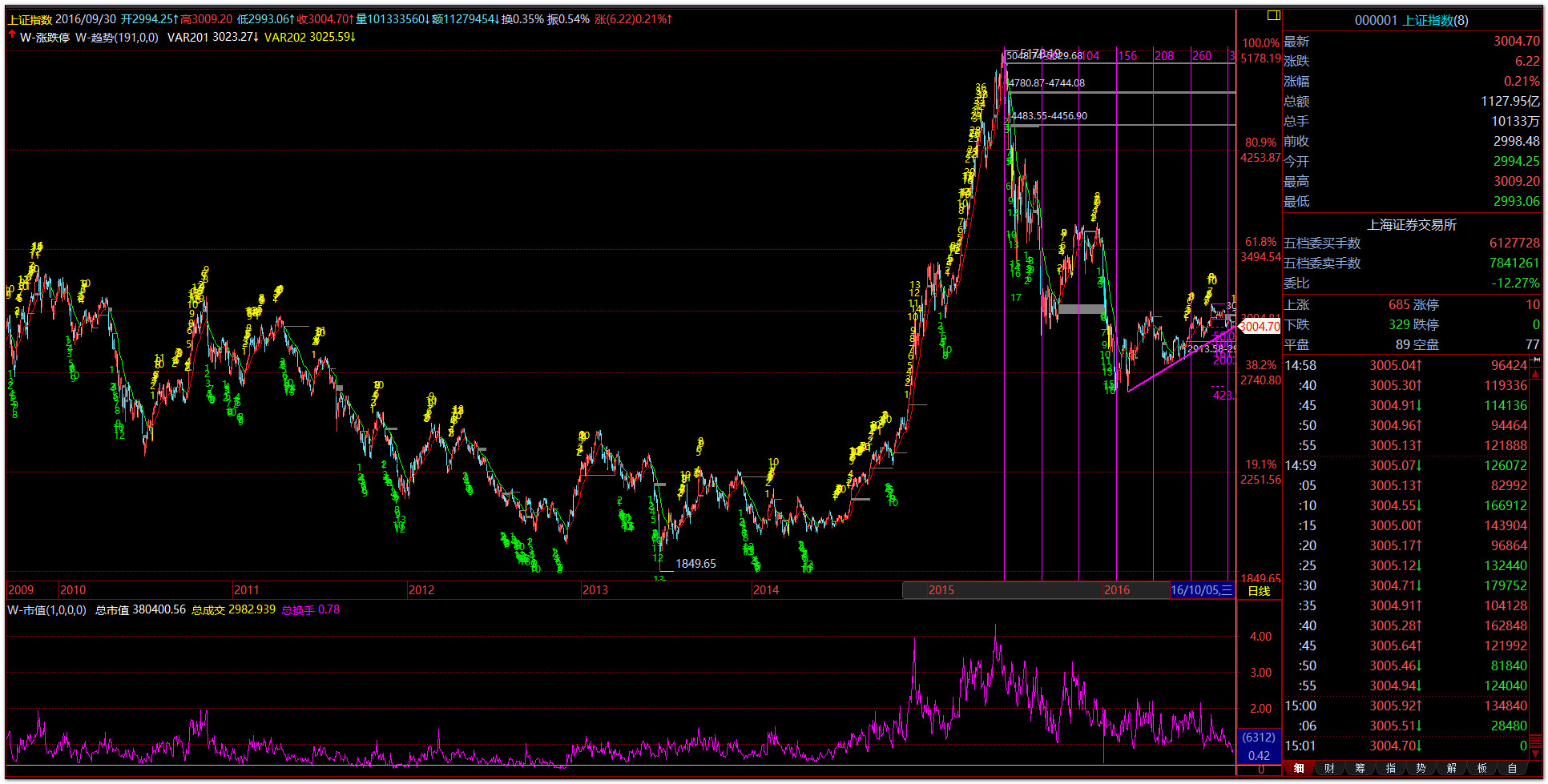Open the 自 custom tab
The height and width of the screenshot is (784, 1548).
tap(1512, 768)
